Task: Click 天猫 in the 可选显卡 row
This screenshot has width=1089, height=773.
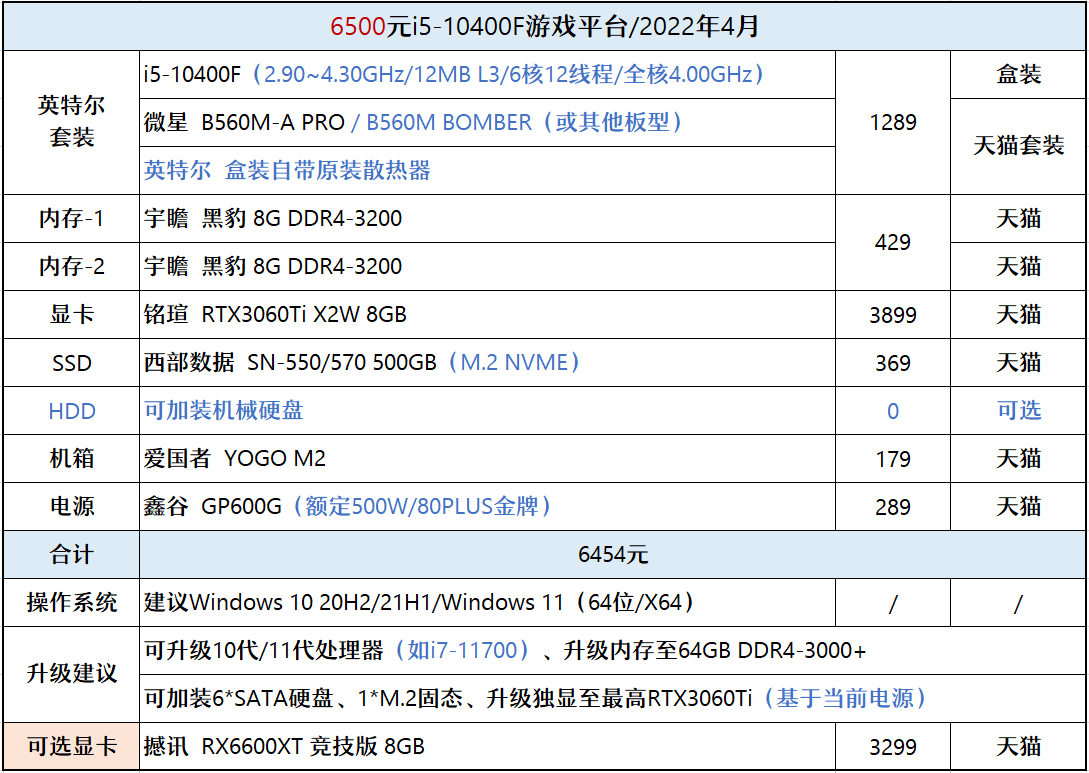Action: (1018, 747)
